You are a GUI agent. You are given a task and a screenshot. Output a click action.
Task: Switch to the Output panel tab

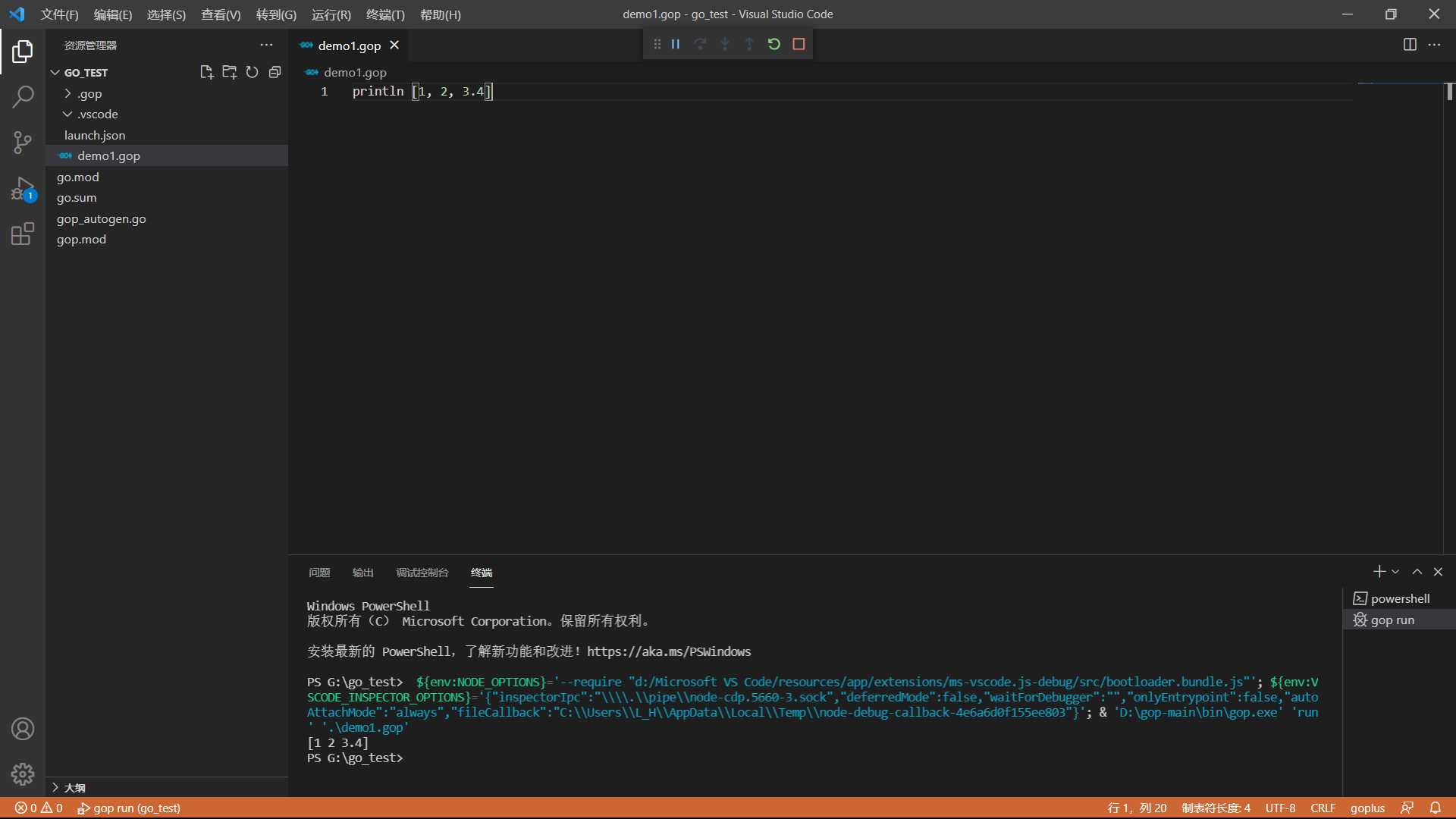coord(362,573)
